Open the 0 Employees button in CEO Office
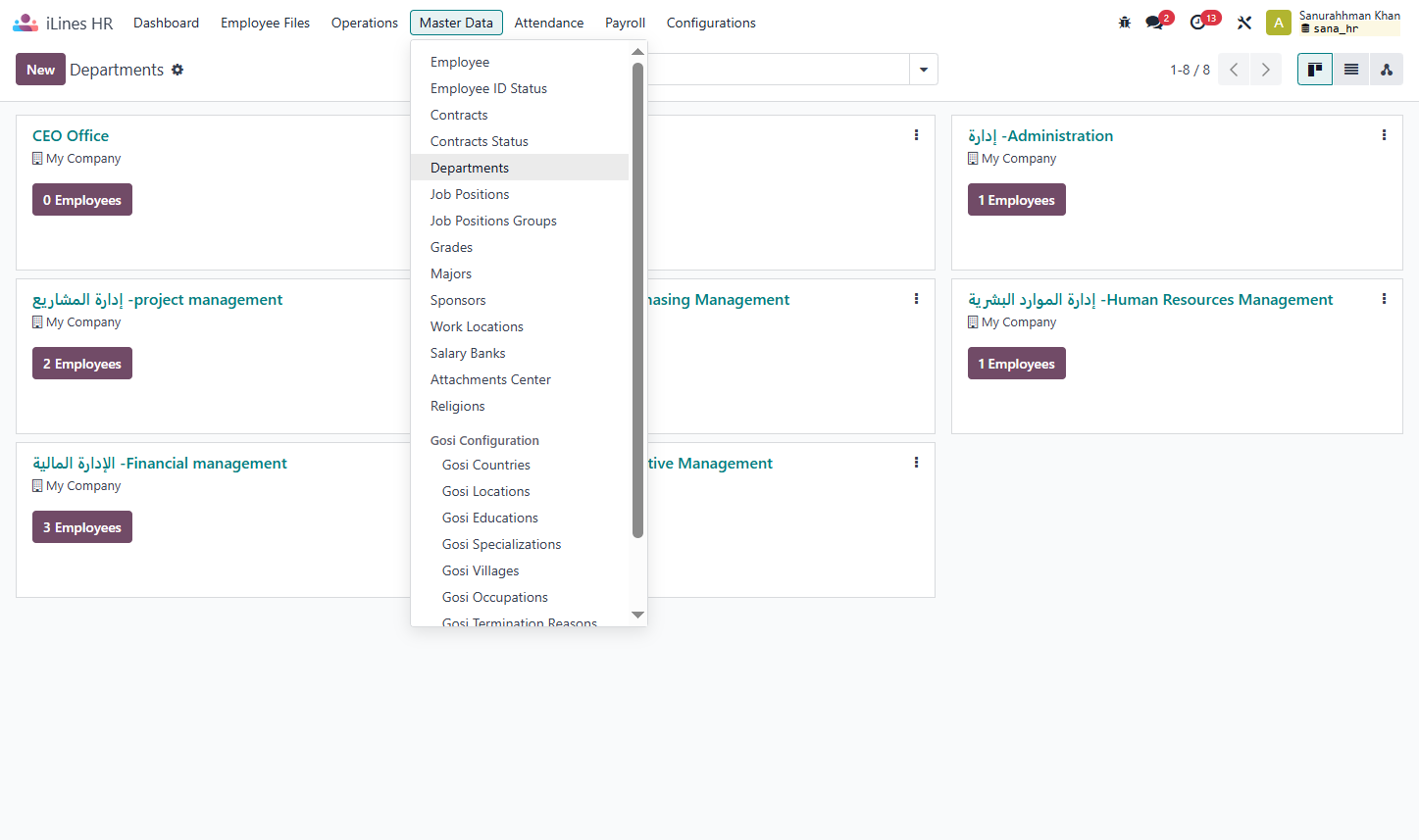 [82, 200]
